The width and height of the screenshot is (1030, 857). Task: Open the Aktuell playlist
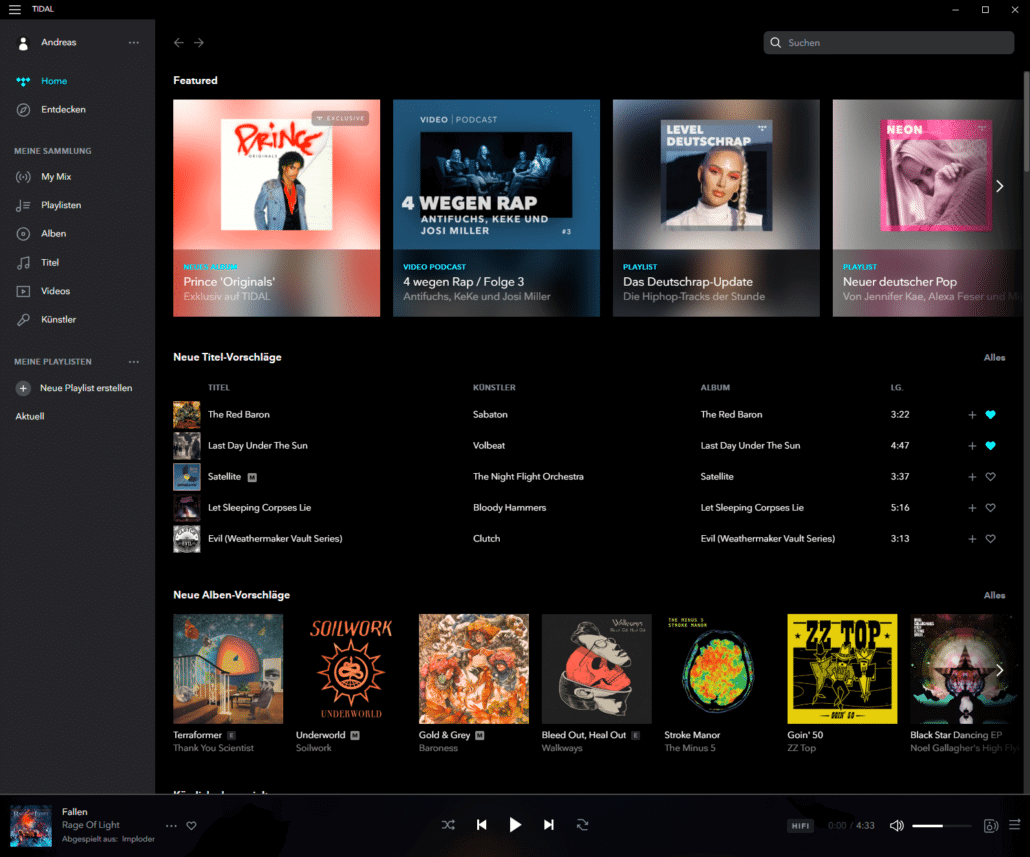pyautogui.click(x=30, y=416)
